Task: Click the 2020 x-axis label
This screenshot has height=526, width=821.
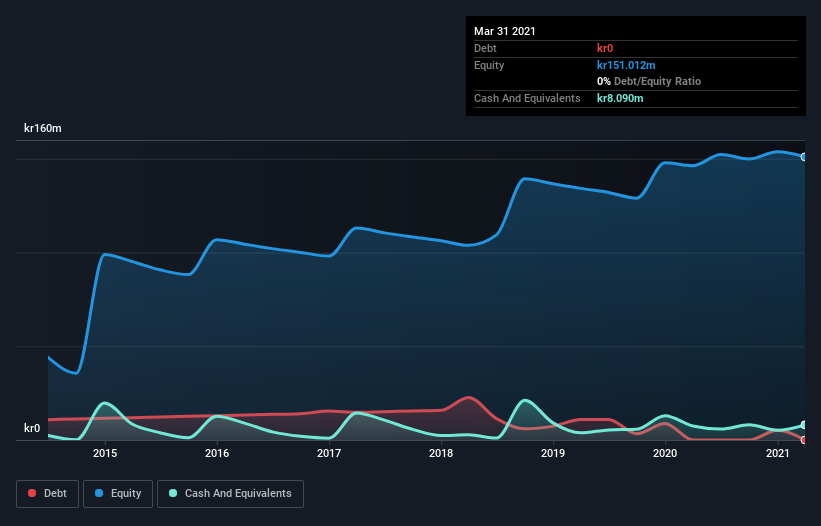Action: tap(665, 453)
